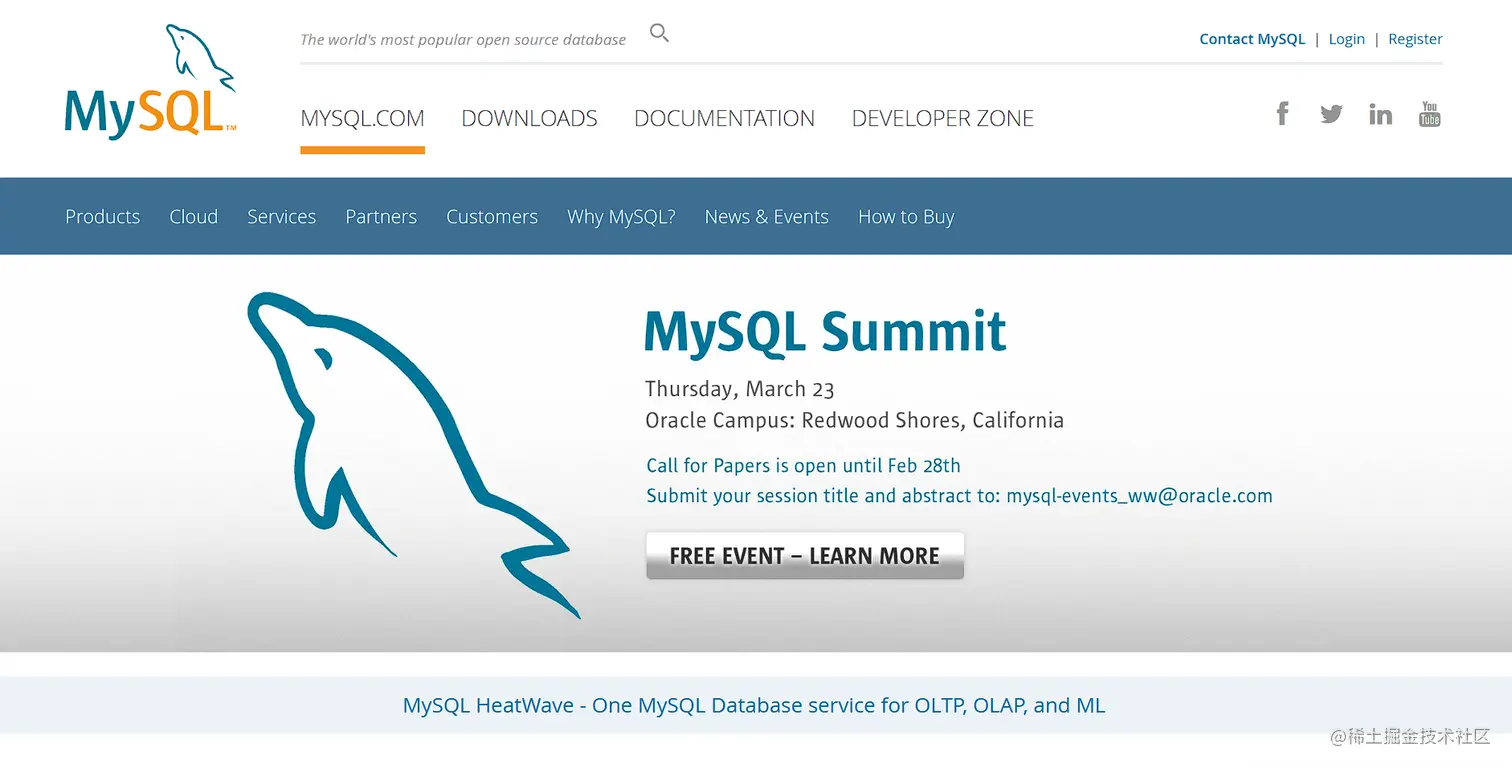Click the Oracle Campus: Redwood Shores location text
This screenshot has width=1512, height=768.
854,420
